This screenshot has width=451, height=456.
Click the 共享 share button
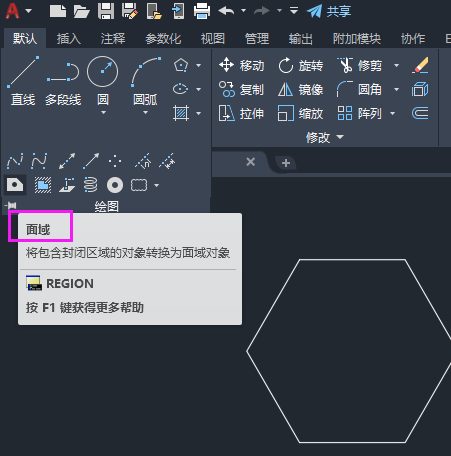click(329, 11)
